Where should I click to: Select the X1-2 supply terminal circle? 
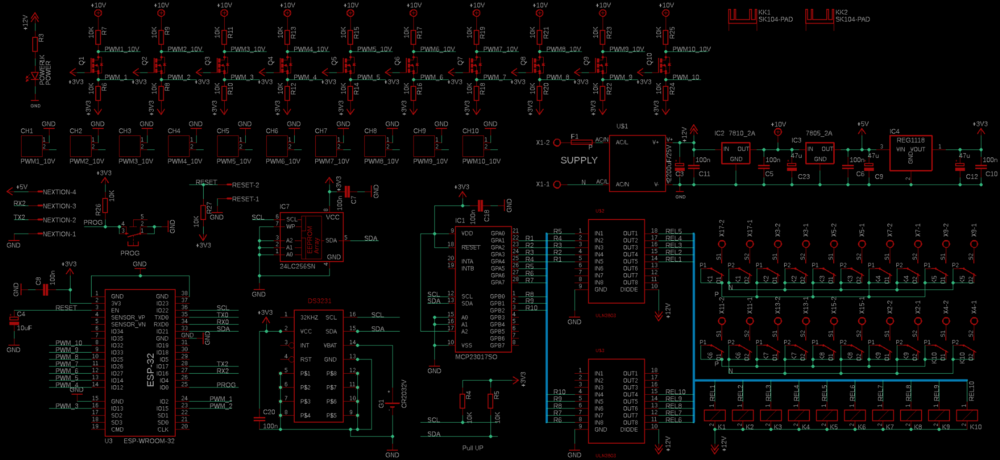(x=557, y=142)
